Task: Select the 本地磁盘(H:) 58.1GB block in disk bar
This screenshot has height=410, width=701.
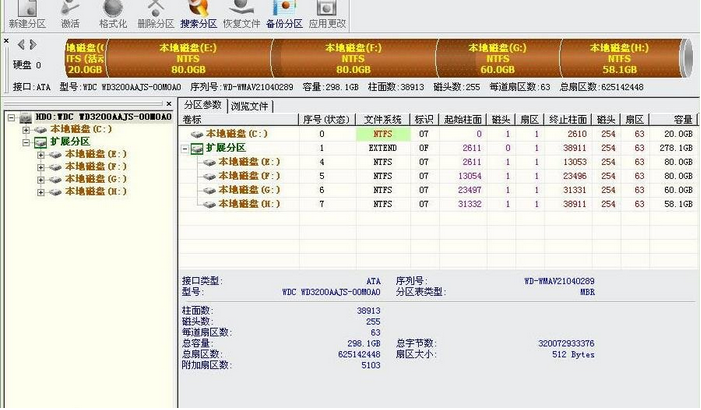Action: 619,58
